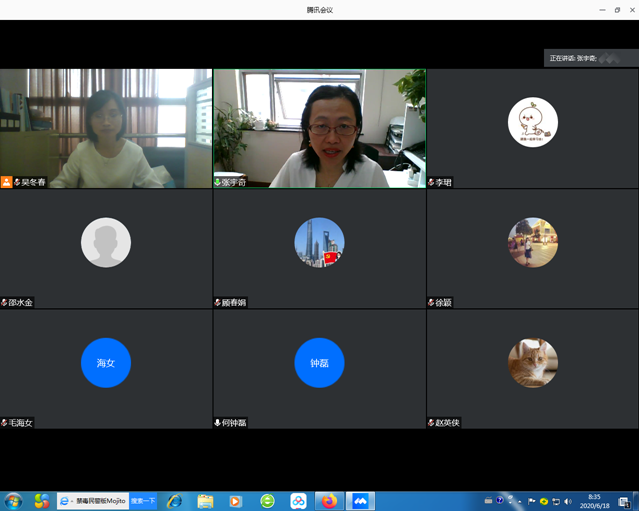This screenshot has width=639, height=511.
Task: Select 顾春娴's skyline avatar tile
Action: [x=319, y=242]
